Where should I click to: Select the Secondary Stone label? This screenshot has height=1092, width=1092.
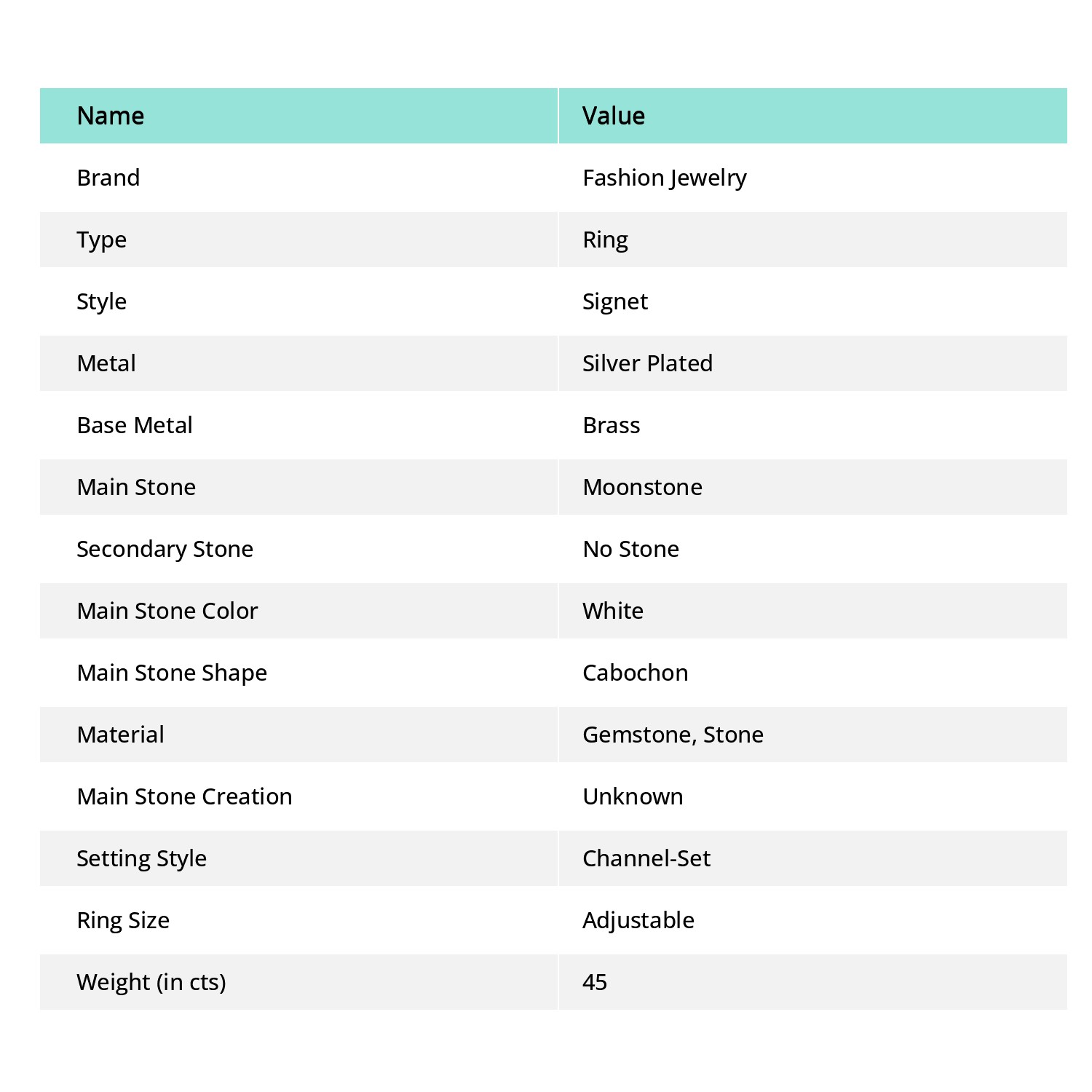165,549
